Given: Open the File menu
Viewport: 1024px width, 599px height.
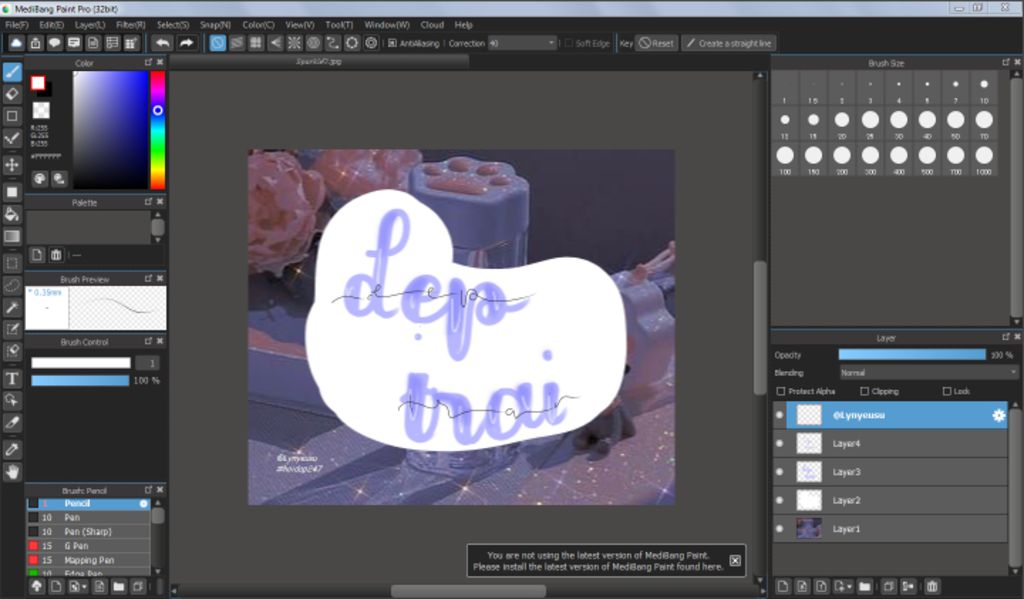Looking at the screenshot, I should [x=16, y=25].
